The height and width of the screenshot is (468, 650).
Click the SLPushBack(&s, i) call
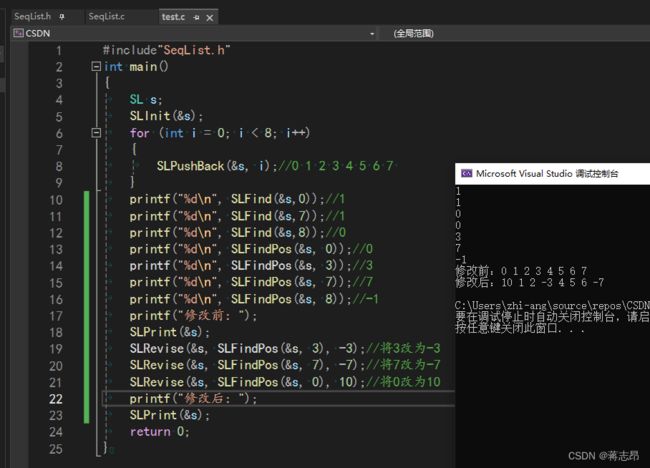click(x=213, y=166)
